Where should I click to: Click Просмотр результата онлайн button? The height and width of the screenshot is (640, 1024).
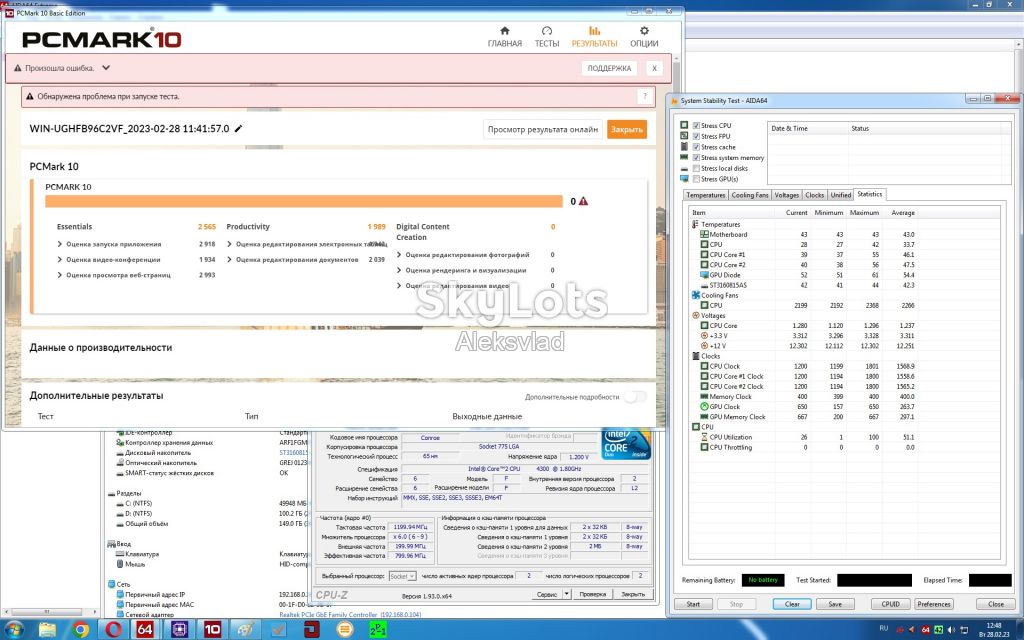543,129
